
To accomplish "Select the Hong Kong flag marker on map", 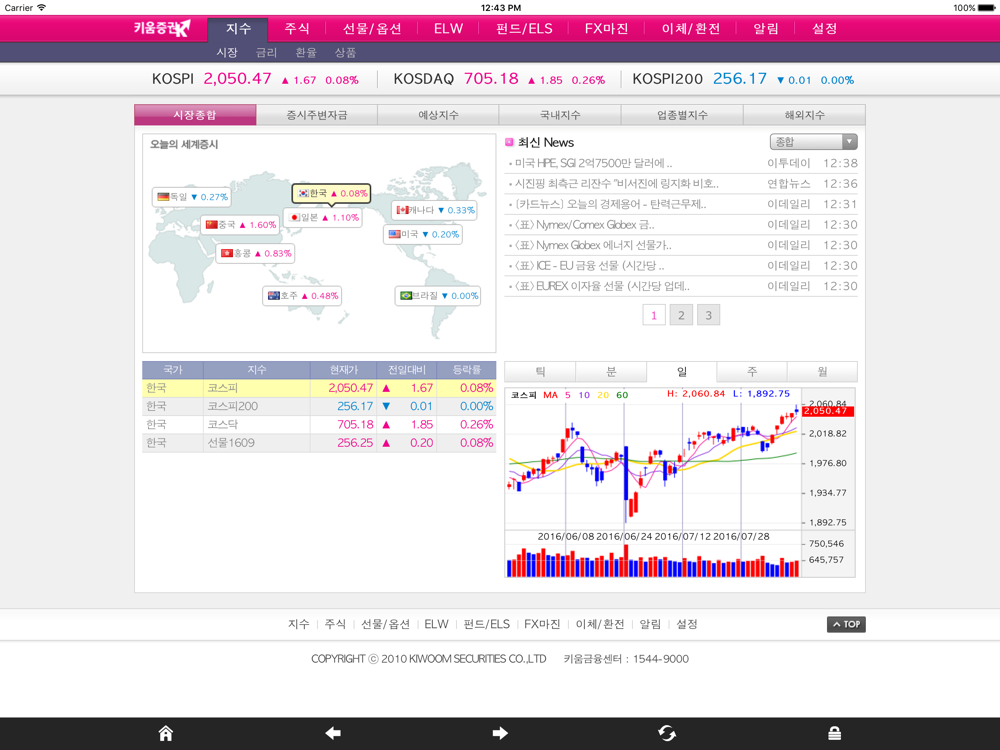I will [x=256, y=253].
